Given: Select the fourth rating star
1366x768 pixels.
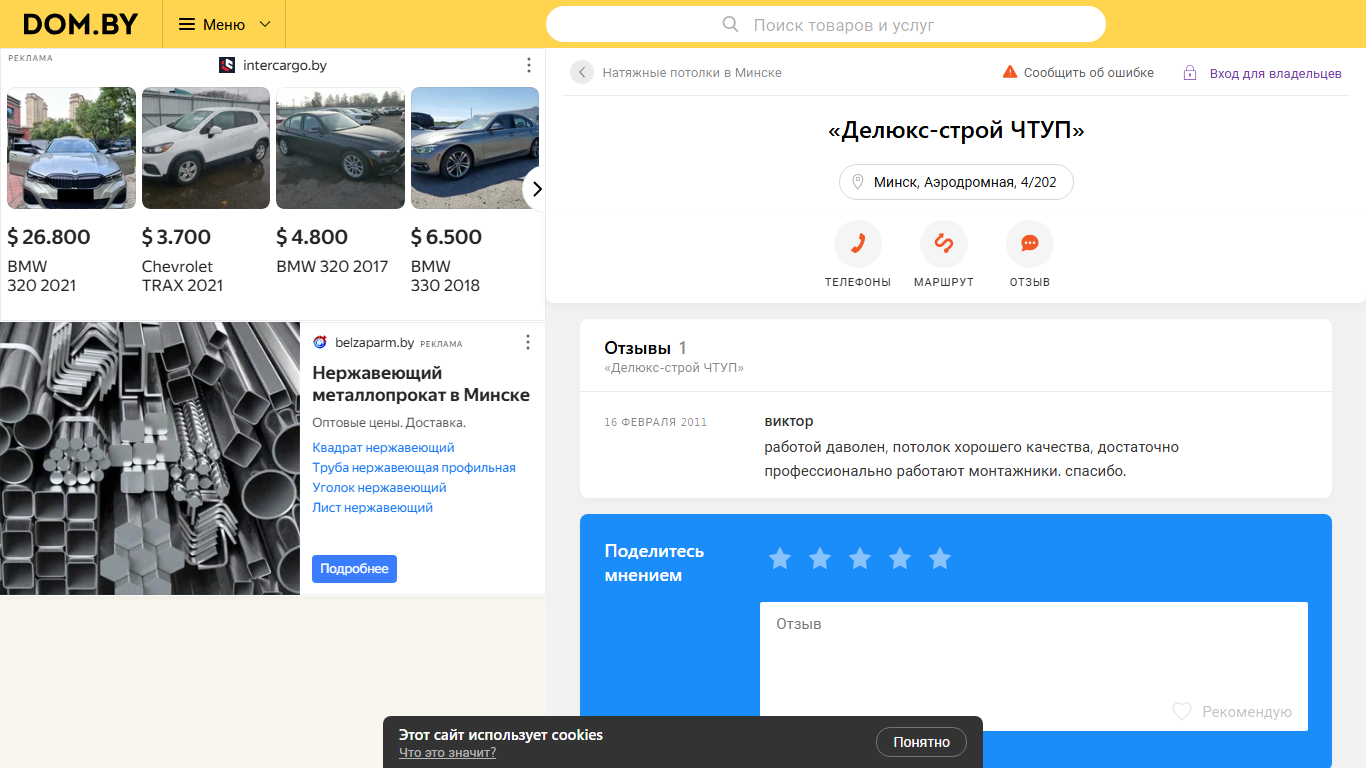Looking at the screenshot, I should [x=900, y=558].
